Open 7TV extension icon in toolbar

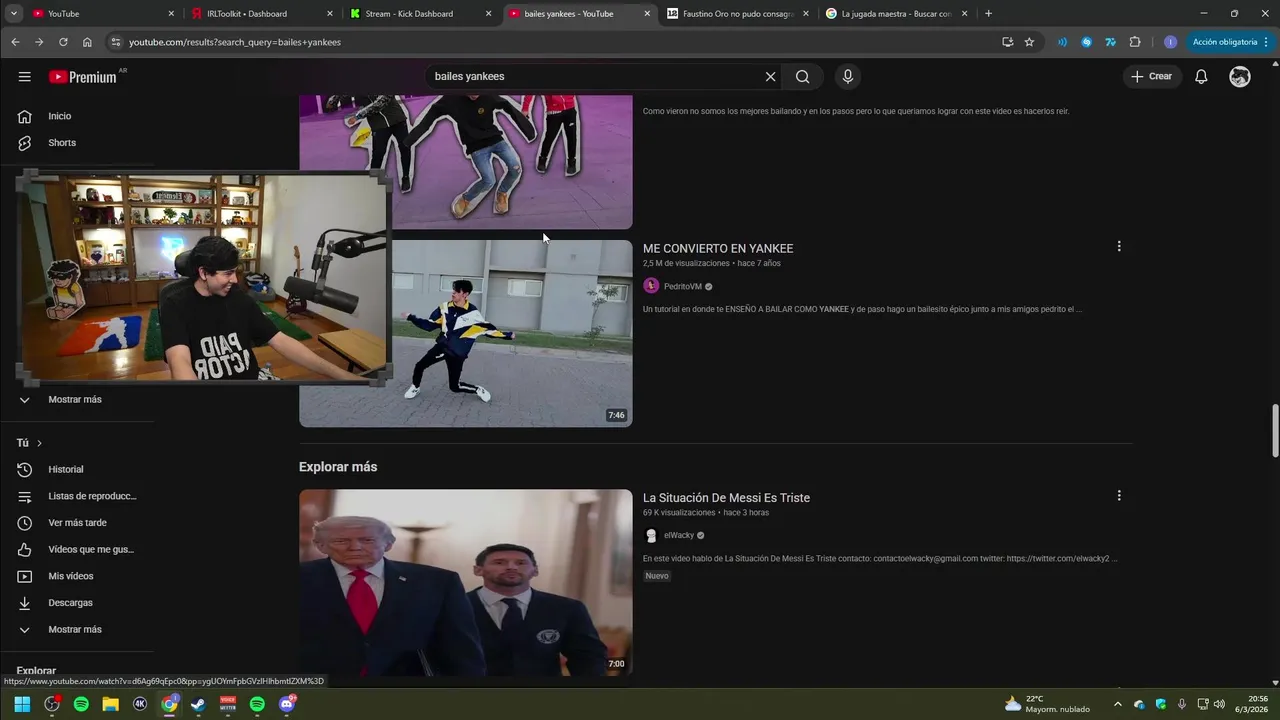point(1110,42)
